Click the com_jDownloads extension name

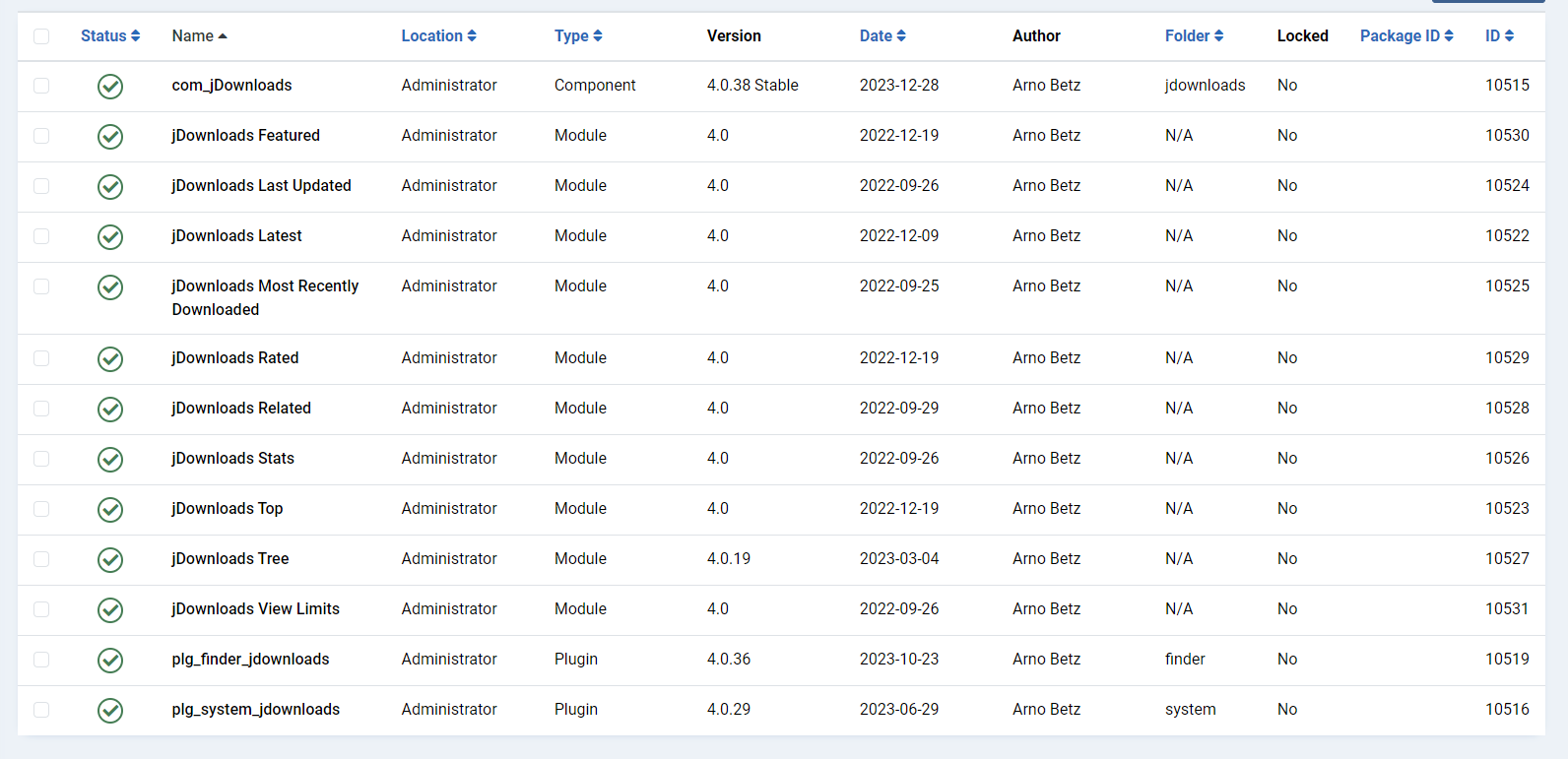pos(231,86)
